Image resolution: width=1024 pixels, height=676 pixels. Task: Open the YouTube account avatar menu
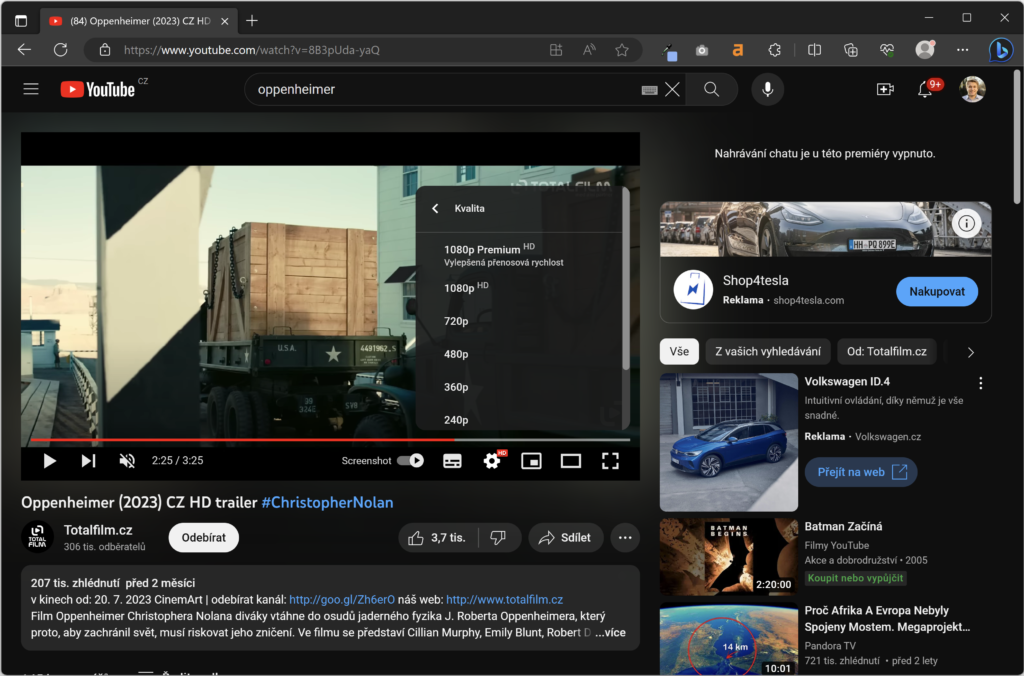(972, 89)
